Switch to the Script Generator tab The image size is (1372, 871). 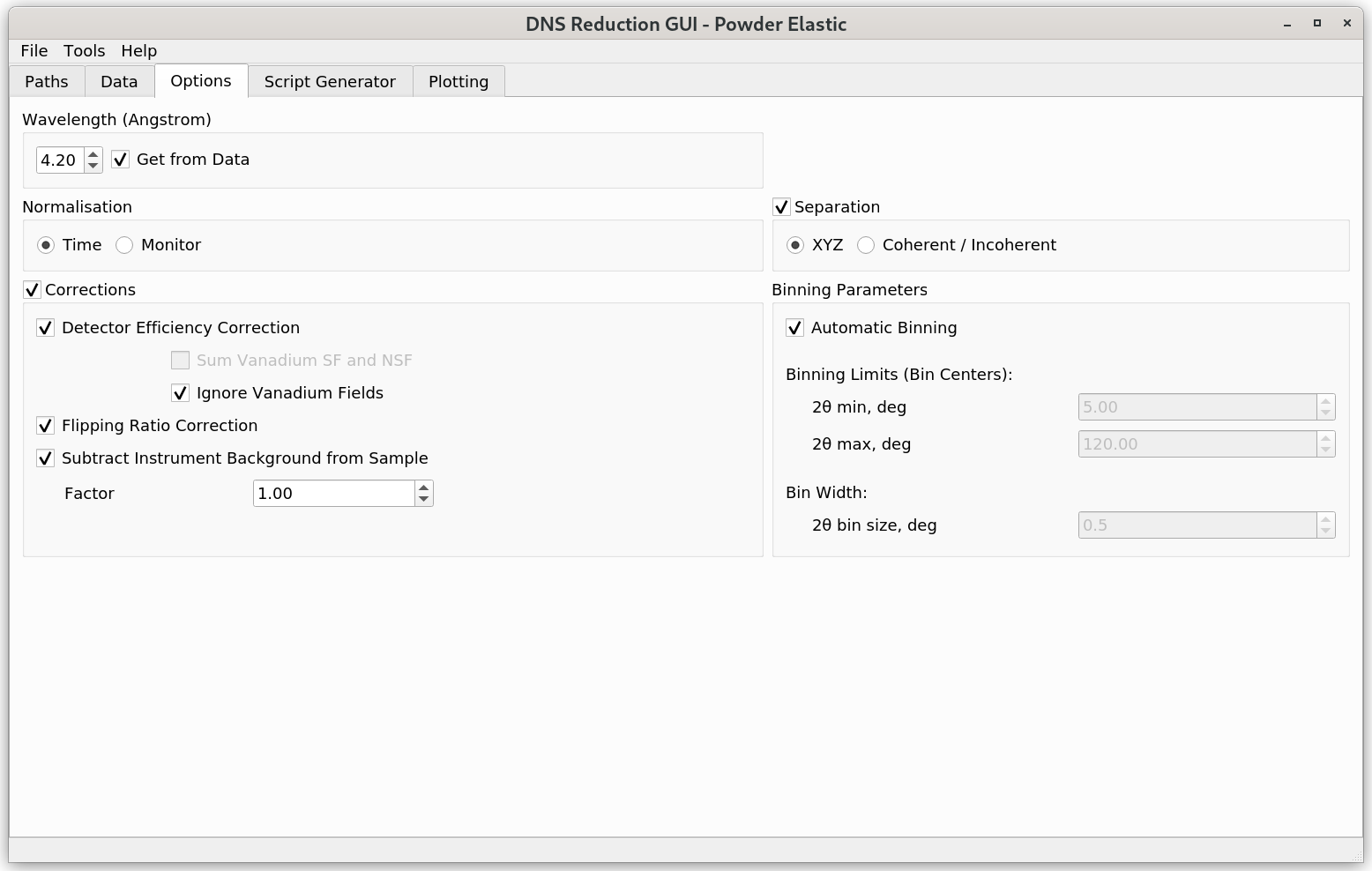(329, 81)
